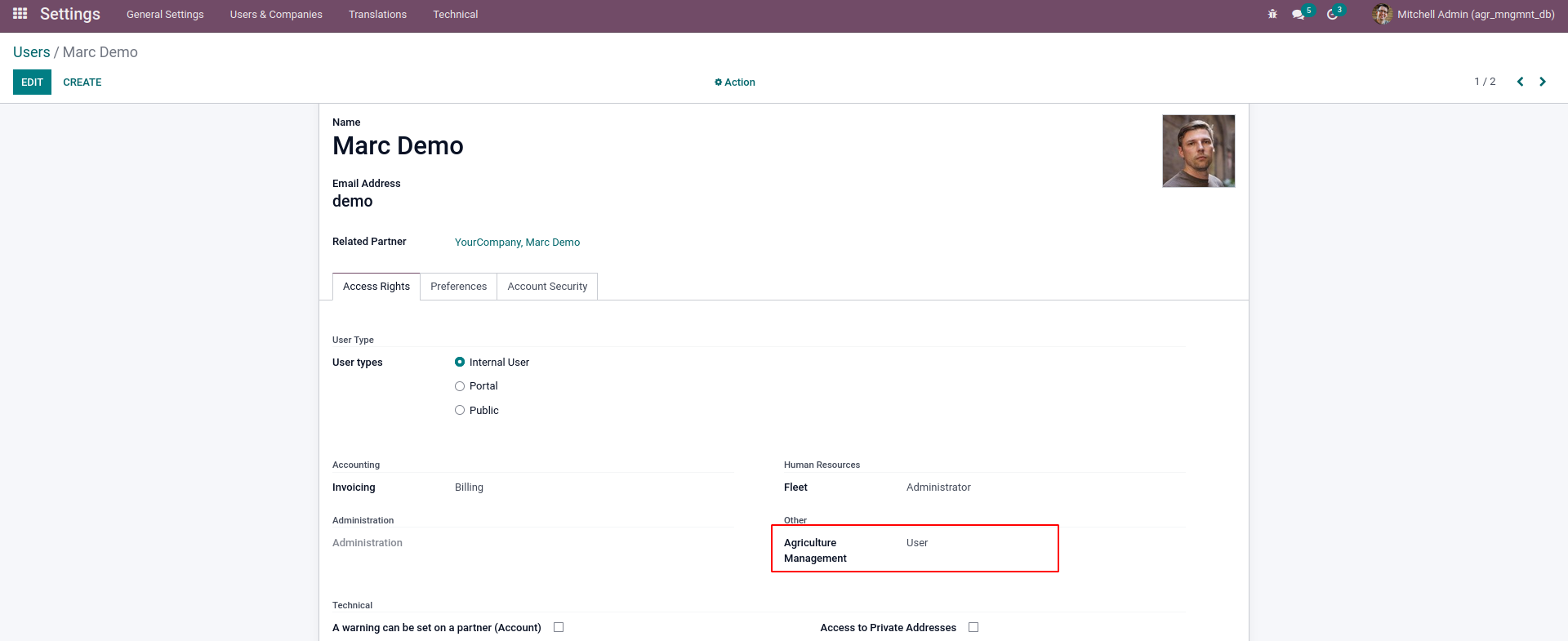The height and width of the screenshot is (641, 1568).
Task: Click the debug bug icon
Action: tap(1272, 14)
